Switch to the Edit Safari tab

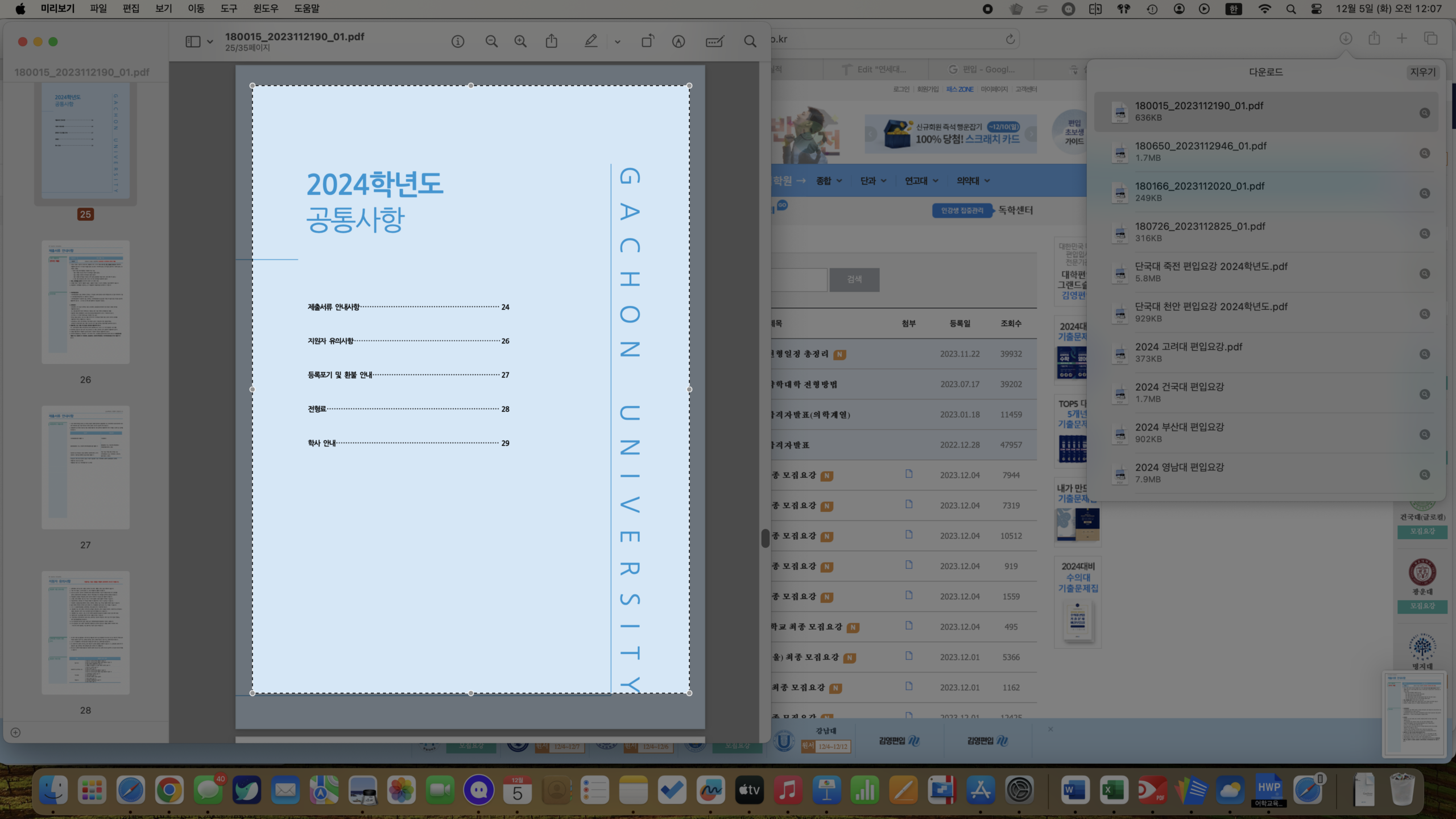[x=876, y=69]
